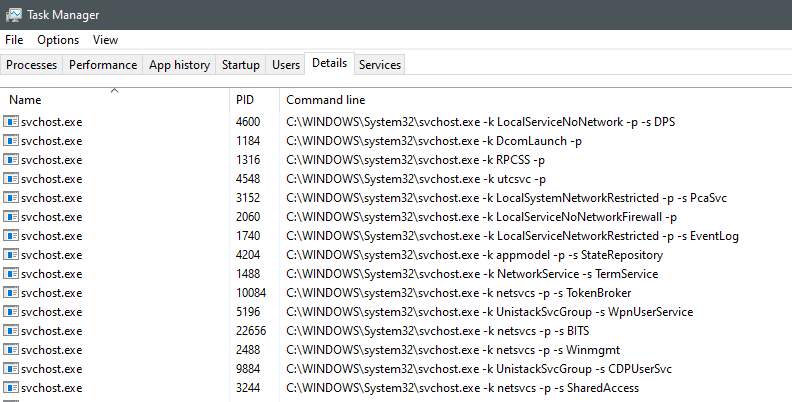Switch to the Processes tab

(x=31, y=65)
